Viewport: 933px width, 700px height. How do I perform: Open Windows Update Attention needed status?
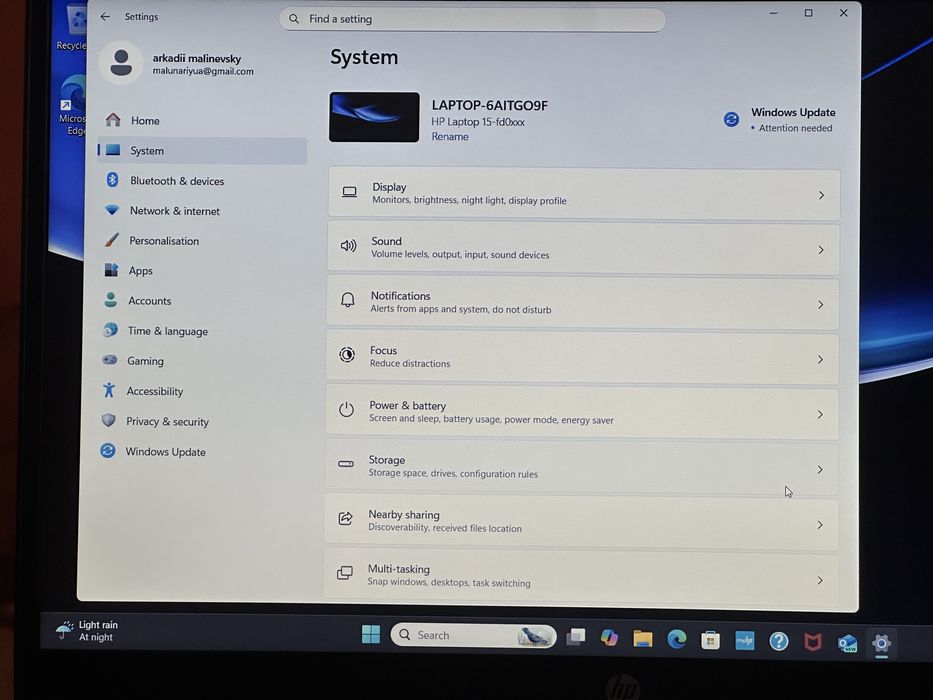click(x=780, y=120)
